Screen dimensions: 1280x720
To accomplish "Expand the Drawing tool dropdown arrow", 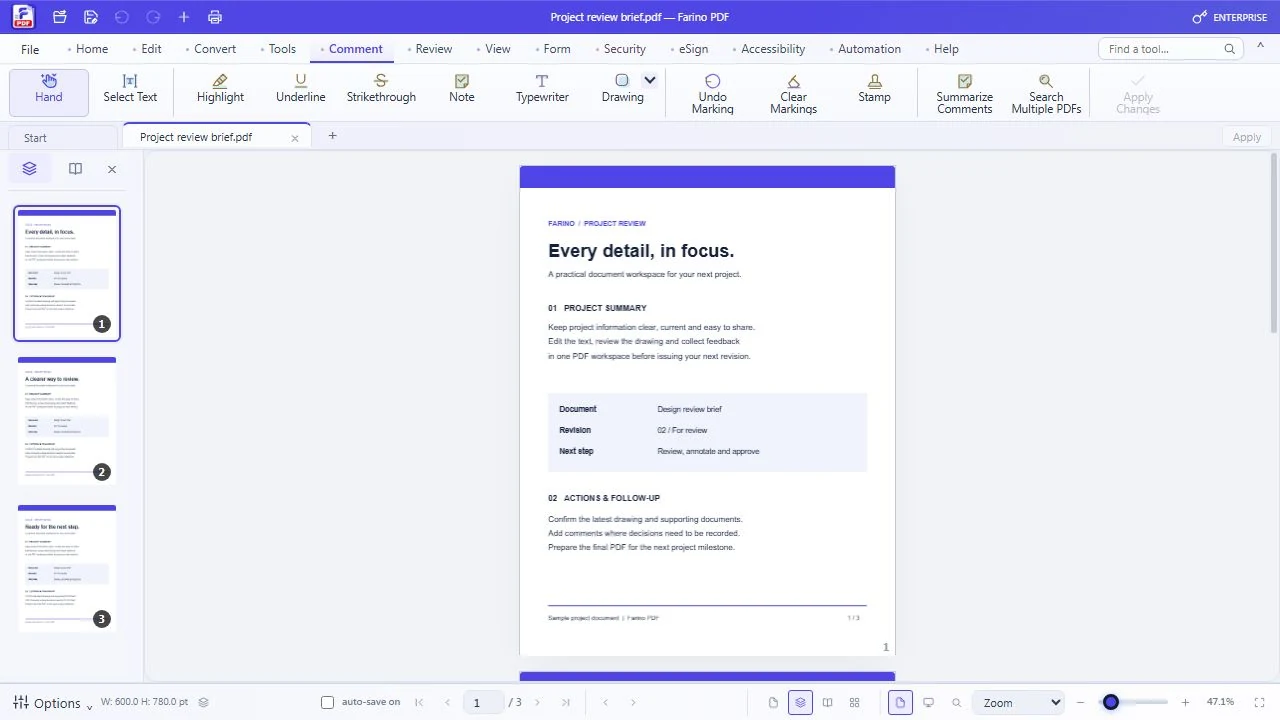I will pyautogui.click(x=650, y=80).
